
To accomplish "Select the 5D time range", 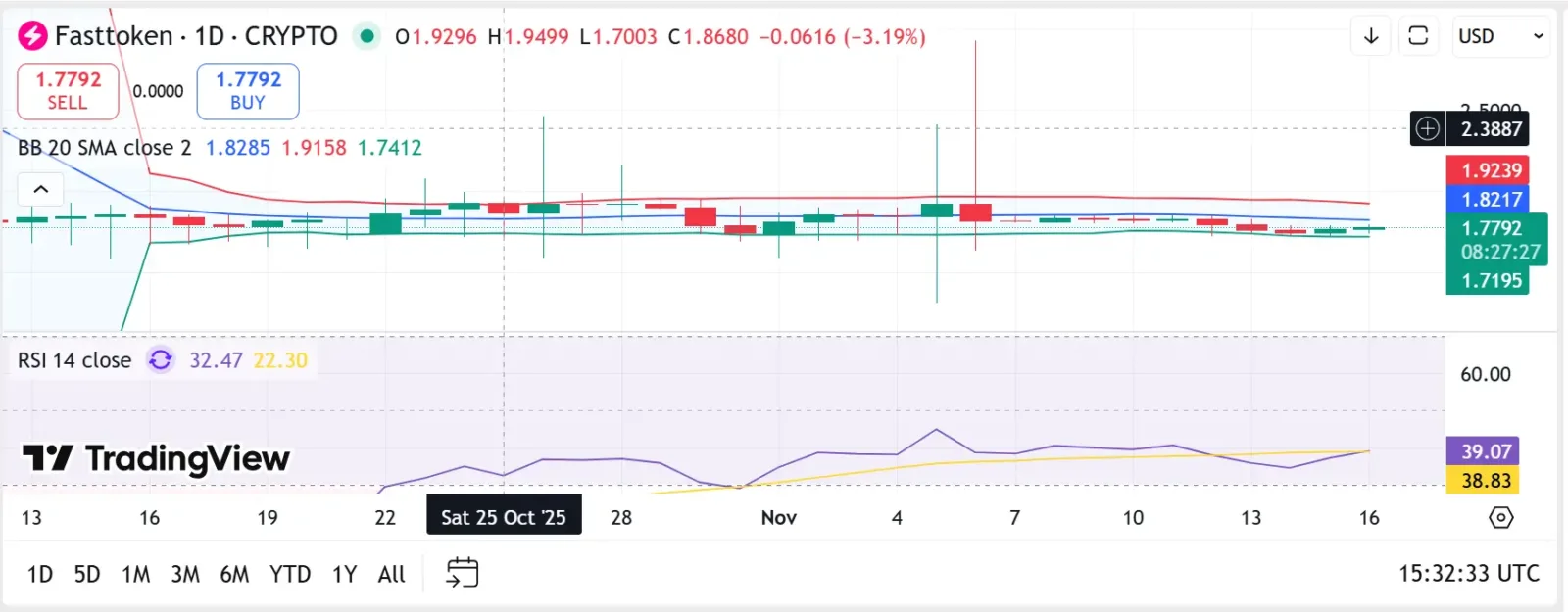I will point(87,574).
